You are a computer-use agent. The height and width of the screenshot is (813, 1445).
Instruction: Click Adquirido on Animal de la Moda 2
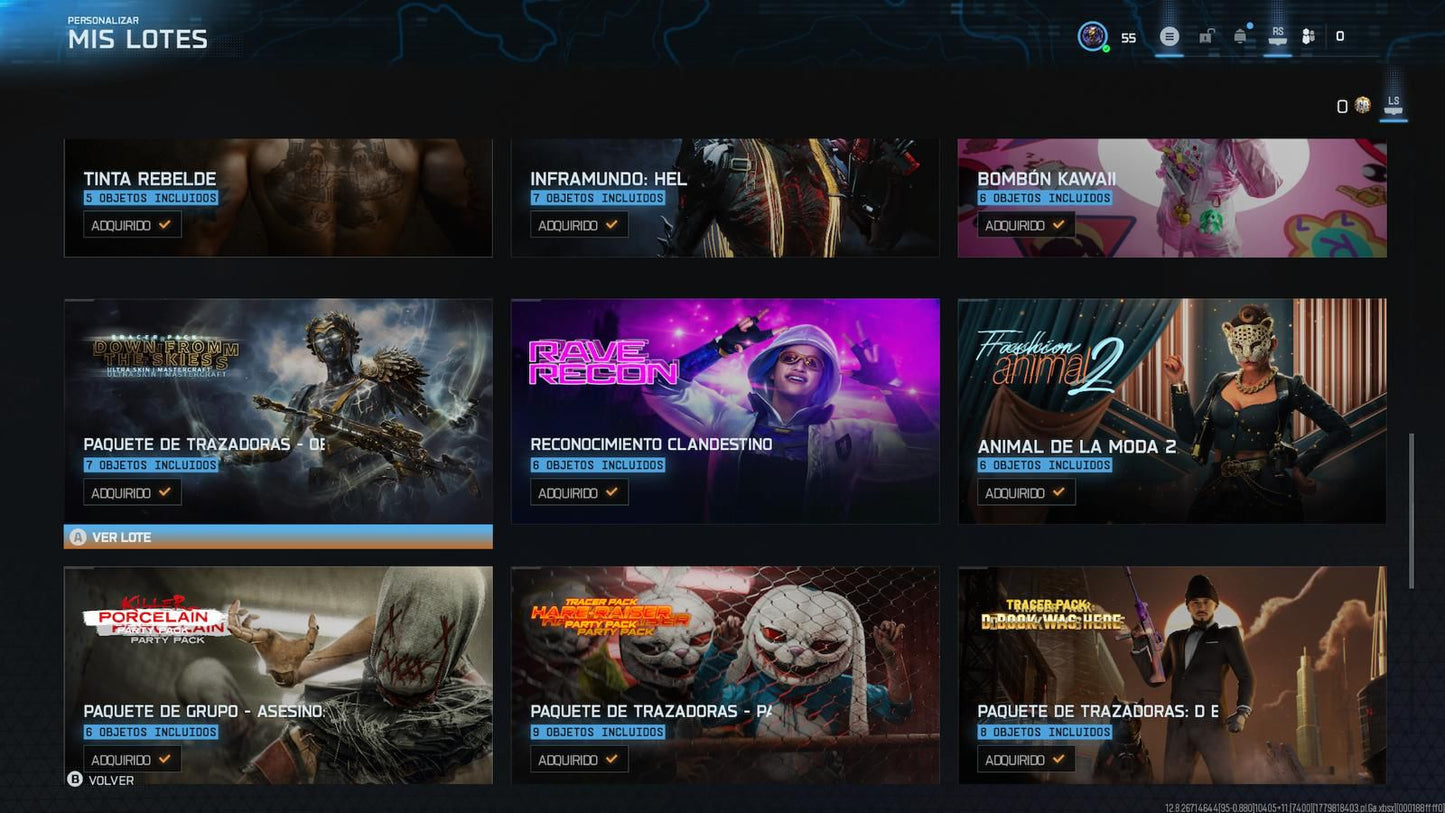coord(1026,492)
